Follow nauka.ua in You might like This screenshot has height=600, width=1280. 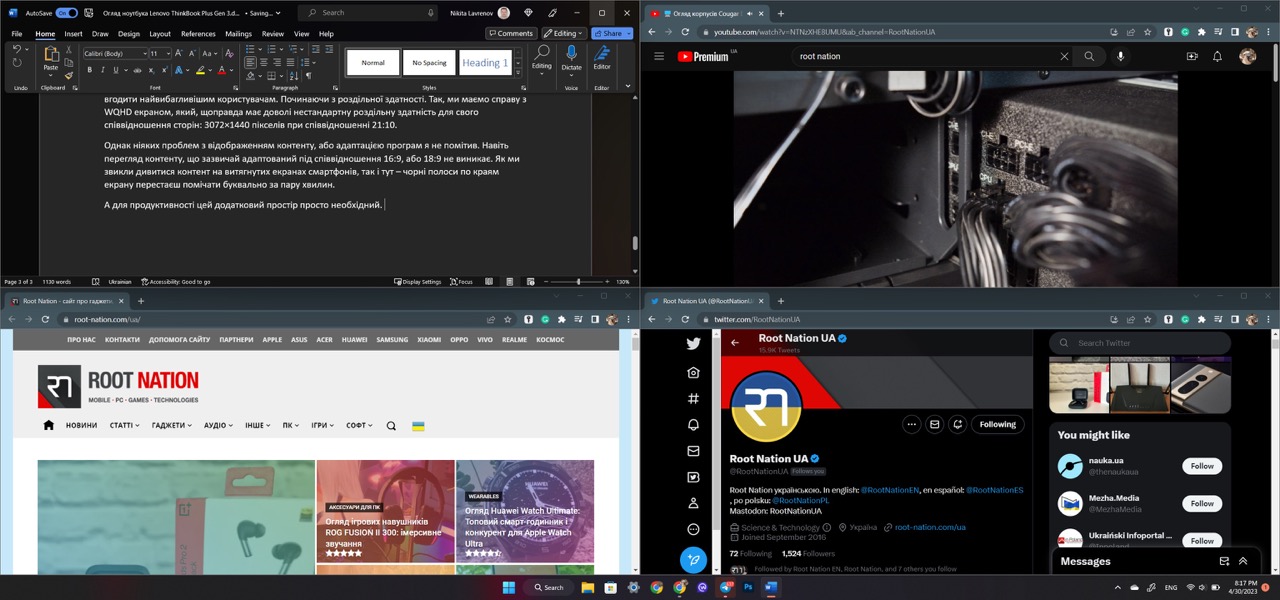tap(1202, 466)
